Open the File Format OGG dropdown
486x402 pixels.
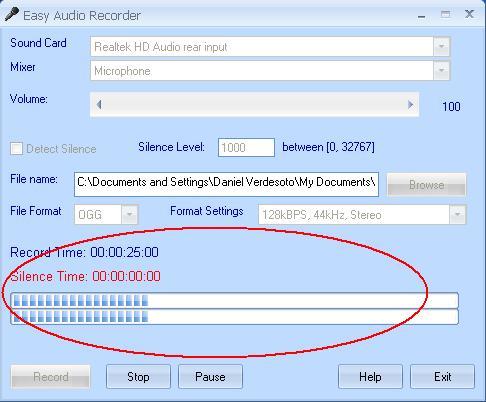[x=106, y=214]
